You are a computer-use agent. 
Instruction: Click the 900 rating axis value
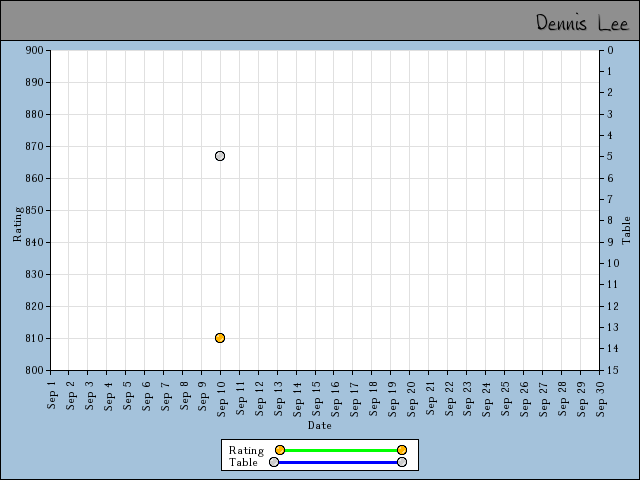pyautogui.click(x=34, y=50)
